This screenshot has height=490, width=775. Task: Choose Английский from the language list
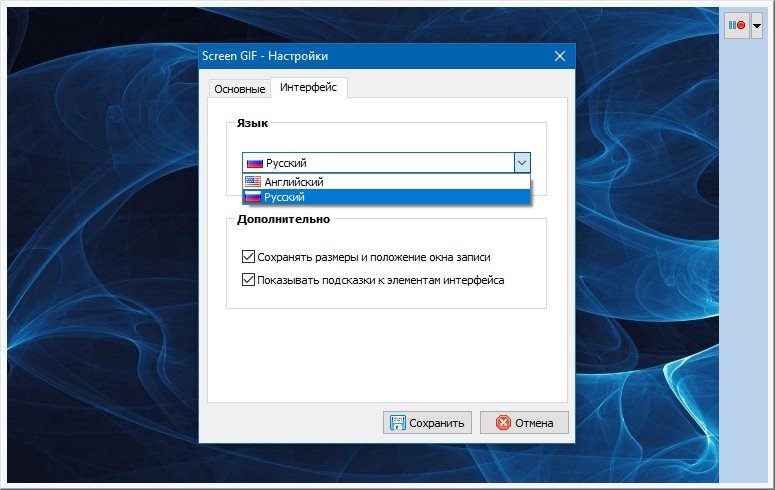pos(386,182)
